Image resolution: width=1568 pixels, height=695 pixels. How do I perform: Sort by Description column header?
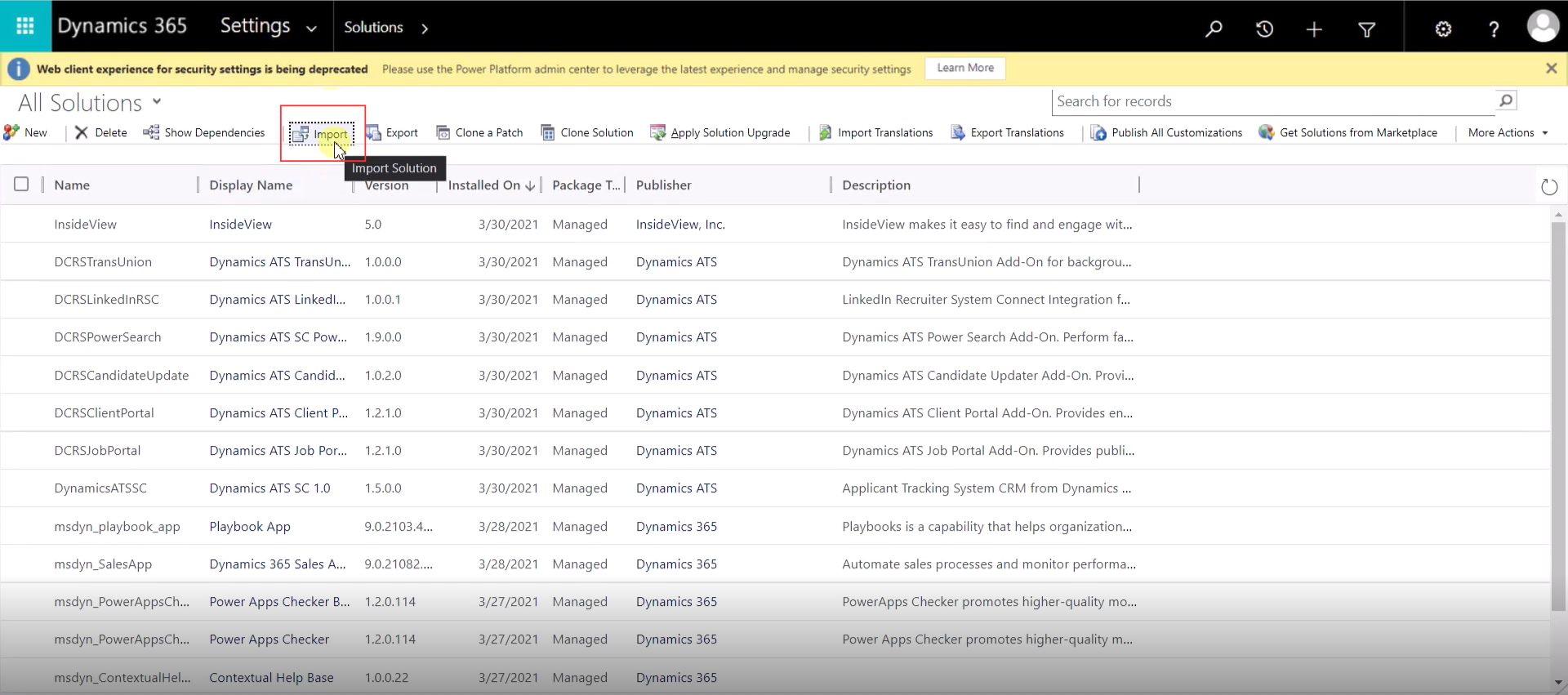(876, 185)
